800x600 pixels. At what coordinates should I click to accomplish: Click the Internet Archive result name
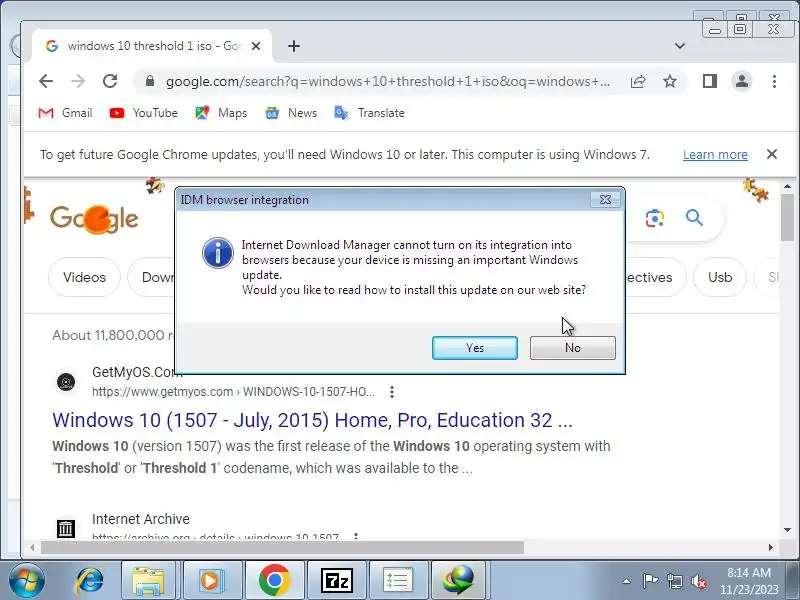point(141,519)
